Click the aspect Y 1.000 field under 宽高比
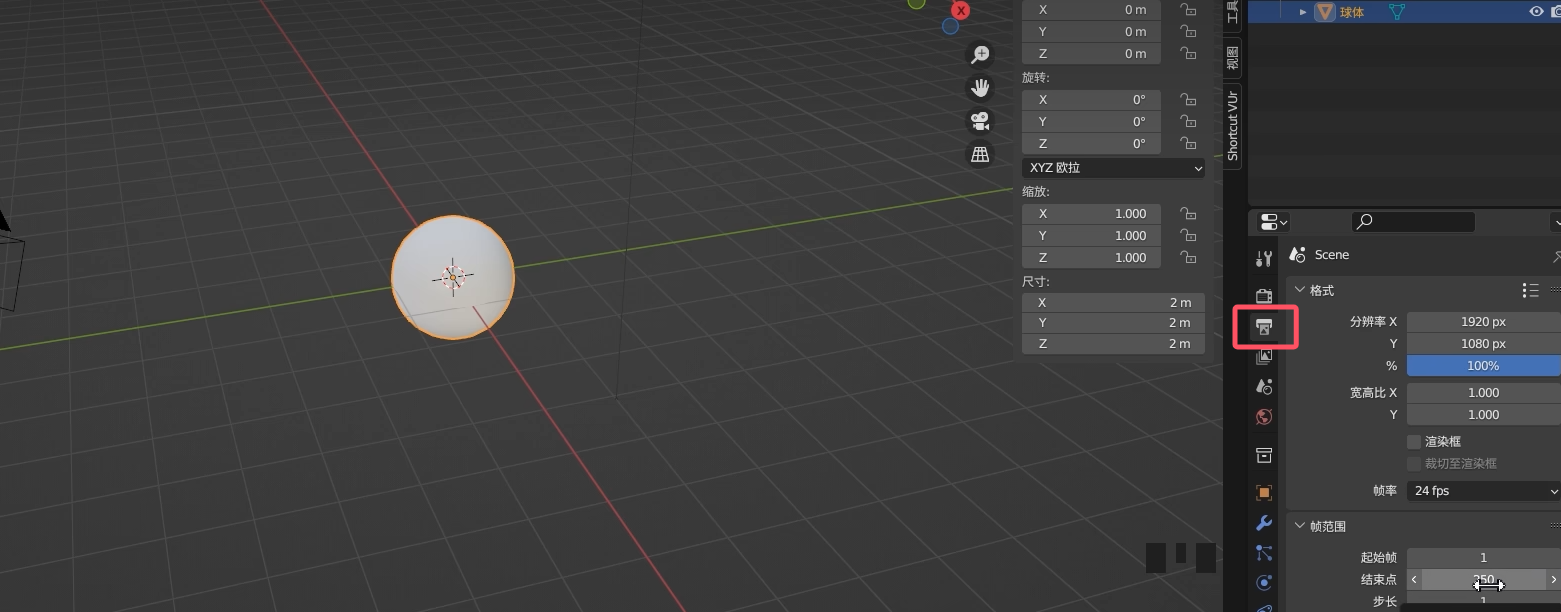Viewport: 1561px width, 612px height. coord(1484,415)
